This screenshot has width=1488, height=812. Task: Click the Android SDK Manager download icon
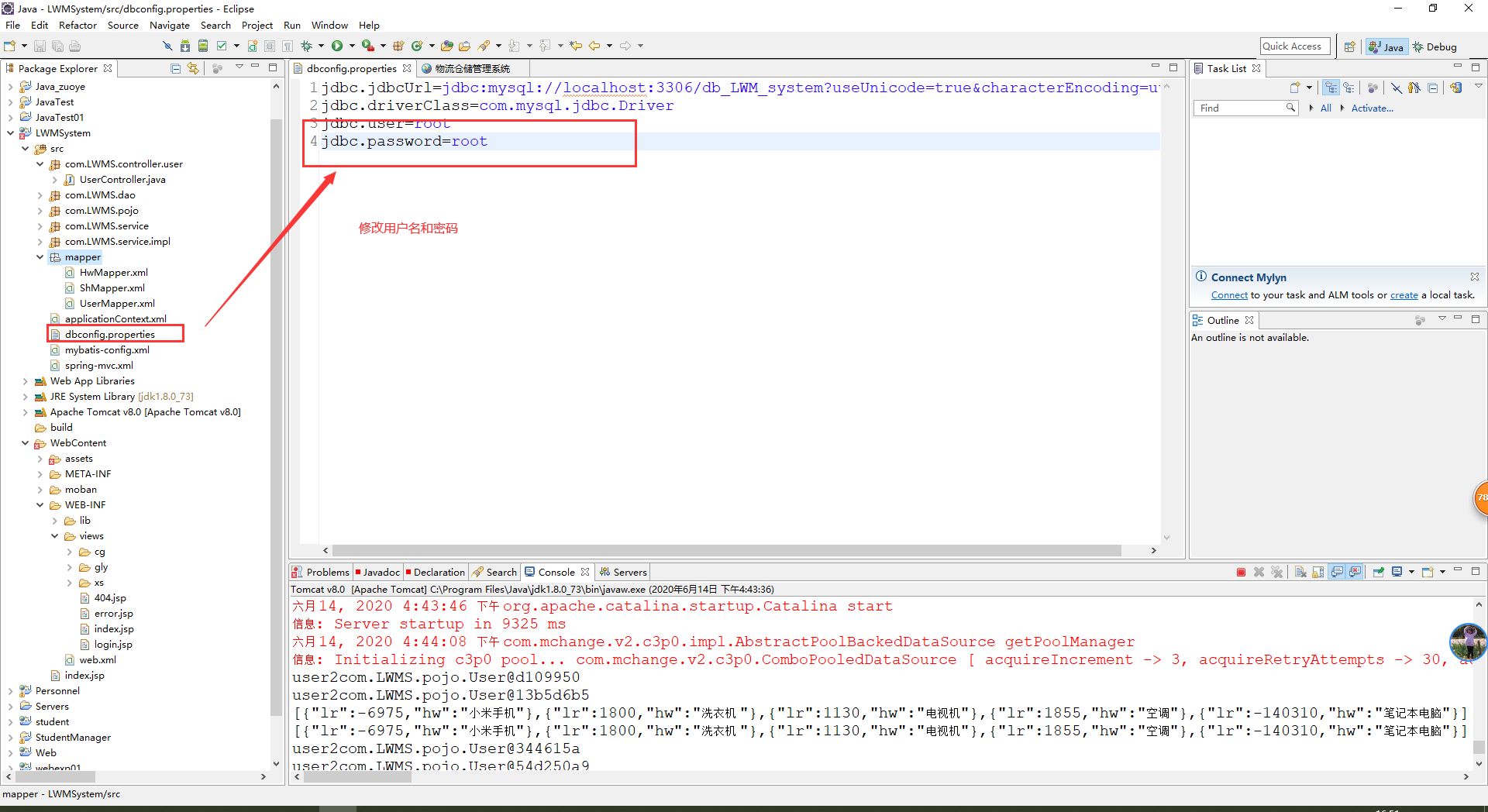tap(185, 46)
